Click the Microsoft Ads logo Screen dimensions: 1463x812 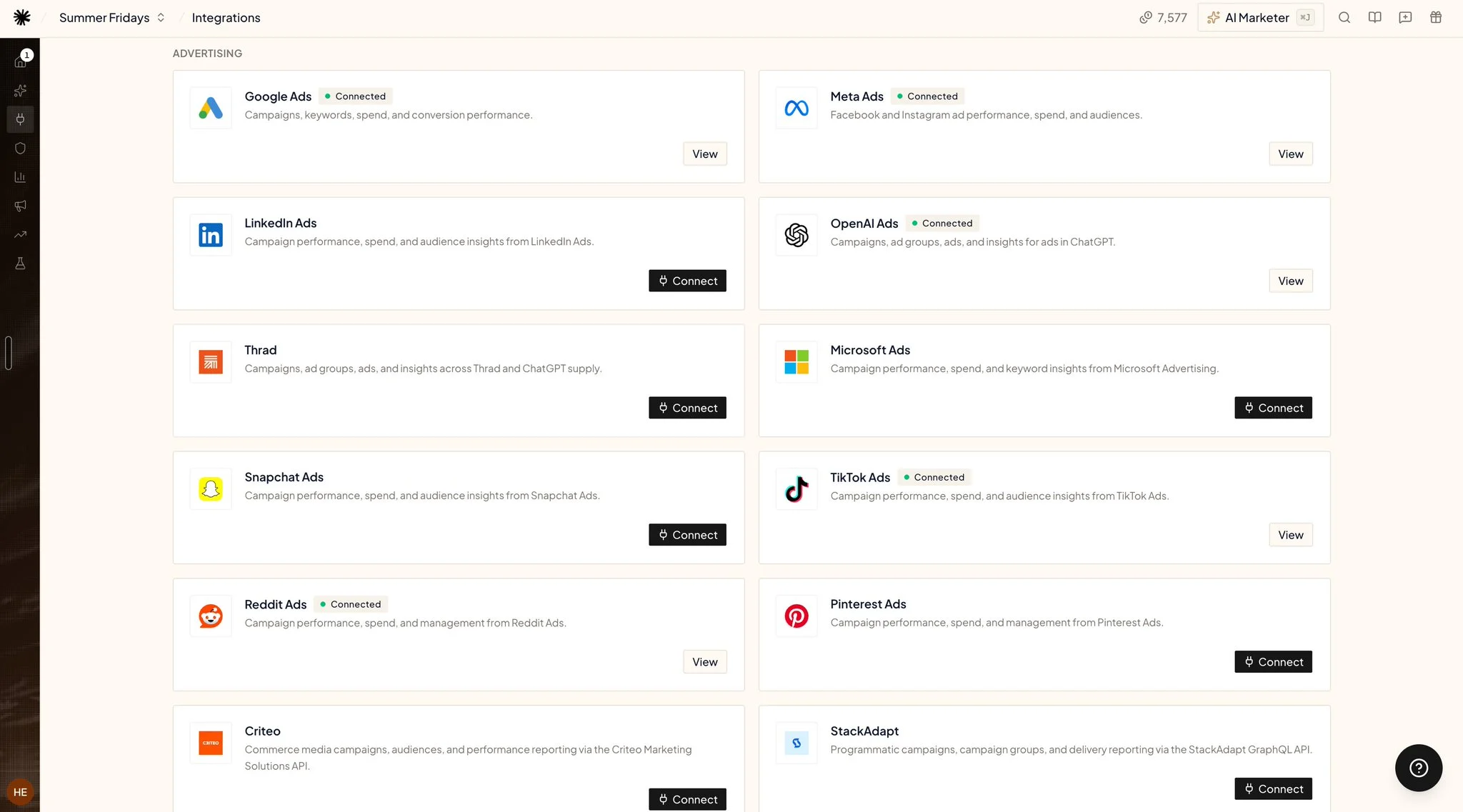coord(797,362)
